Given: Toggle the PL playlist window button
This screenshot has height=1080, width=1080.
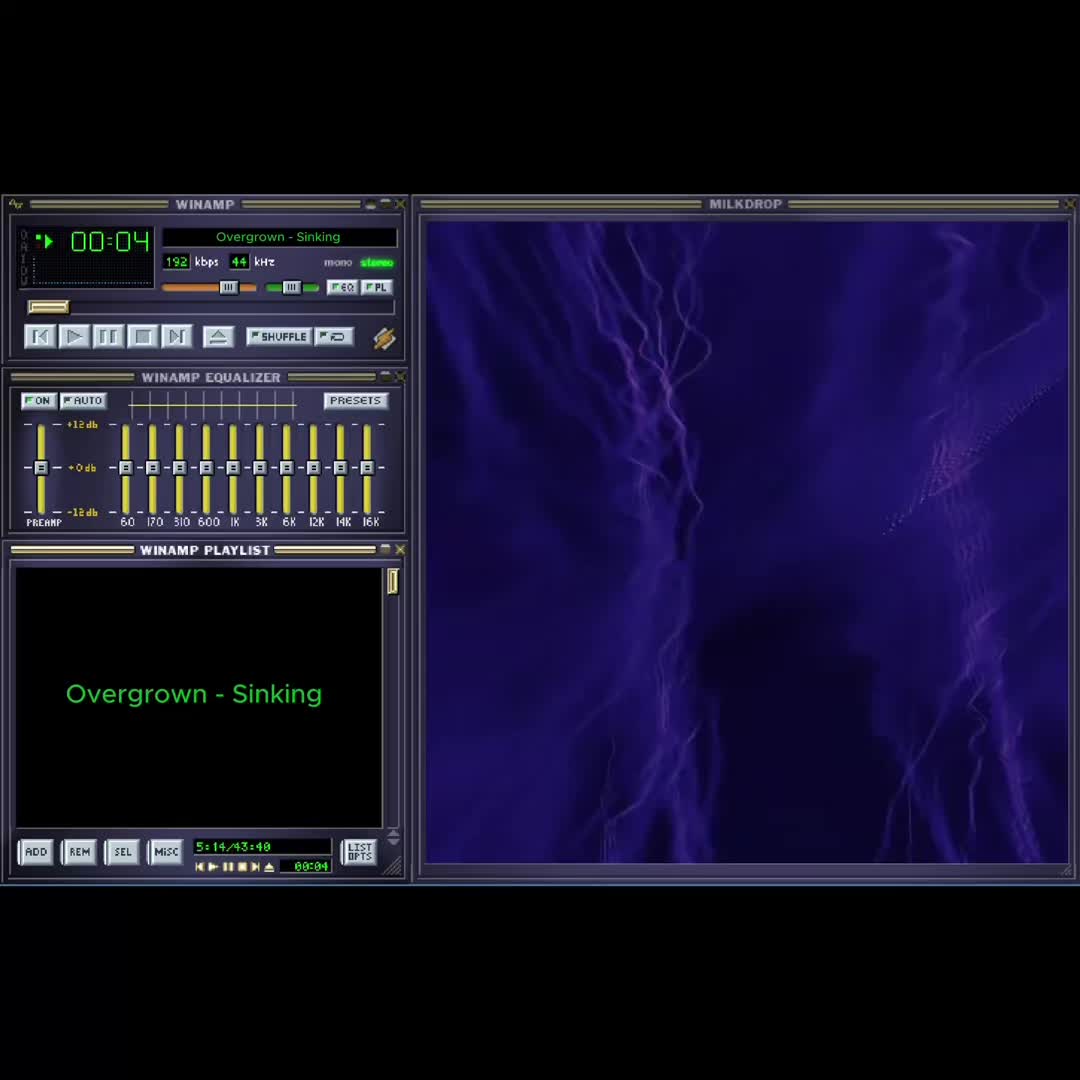Looking at the screenshot, I should point(377,287).
